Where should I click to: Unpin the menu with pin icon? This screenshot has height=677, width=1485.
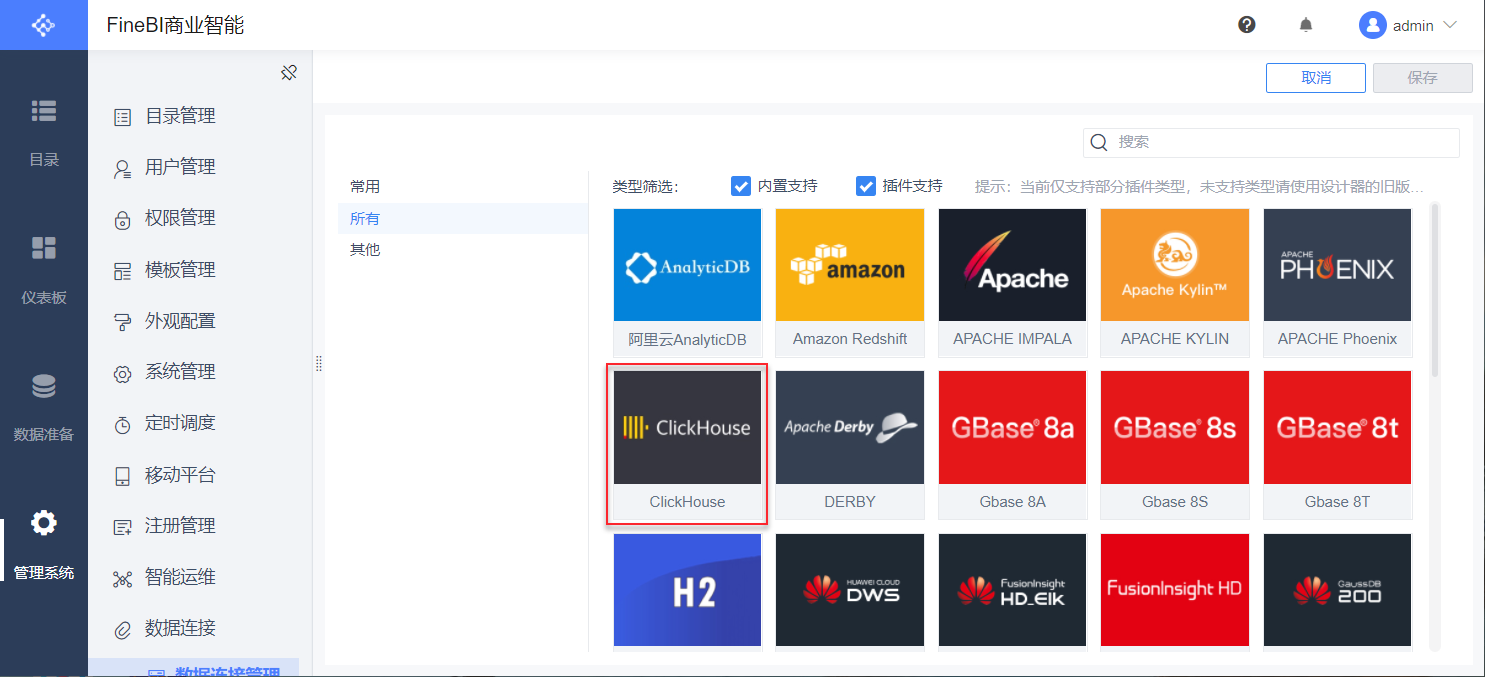pos(289,73)
